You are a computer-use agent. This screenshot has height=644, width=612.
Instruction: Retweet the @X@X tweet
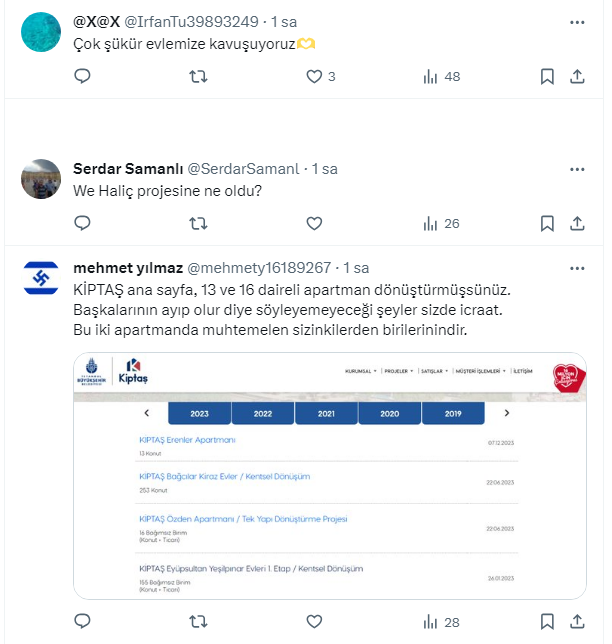(x=198, y=76)
